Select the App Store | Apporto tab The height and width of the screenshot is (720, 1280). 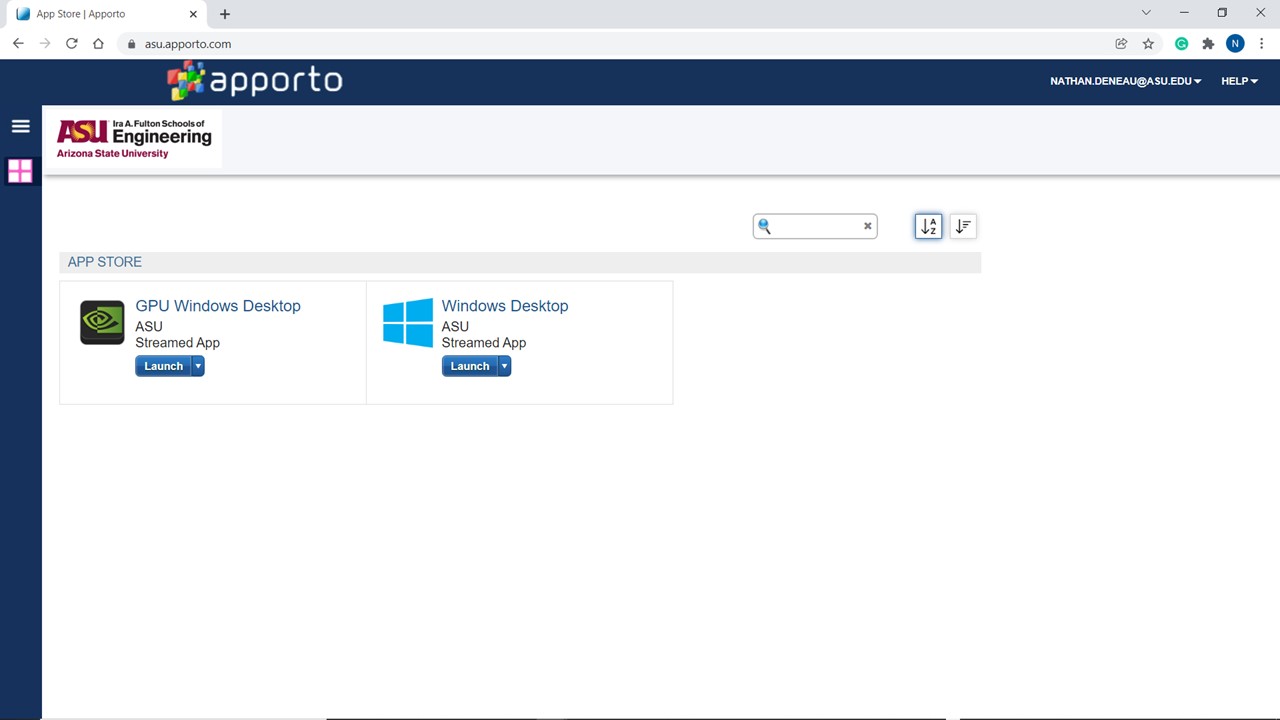point(106,14)
